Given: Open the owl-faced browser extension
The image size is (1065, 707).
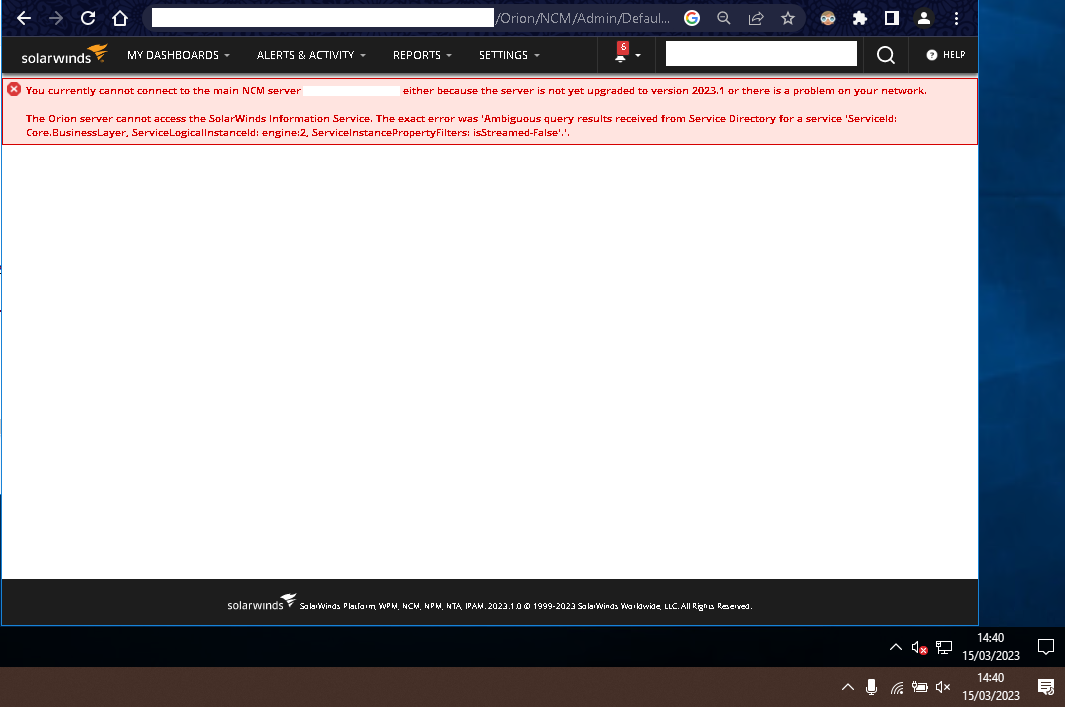Looking at the screenshot, I should coord(827,18).
